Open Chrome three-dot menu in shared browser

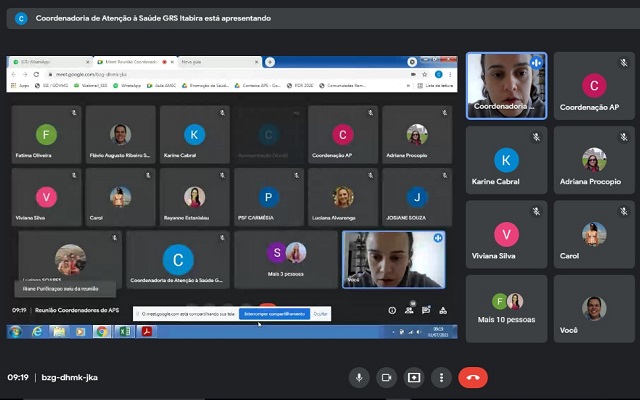click(x=450, y=74)
